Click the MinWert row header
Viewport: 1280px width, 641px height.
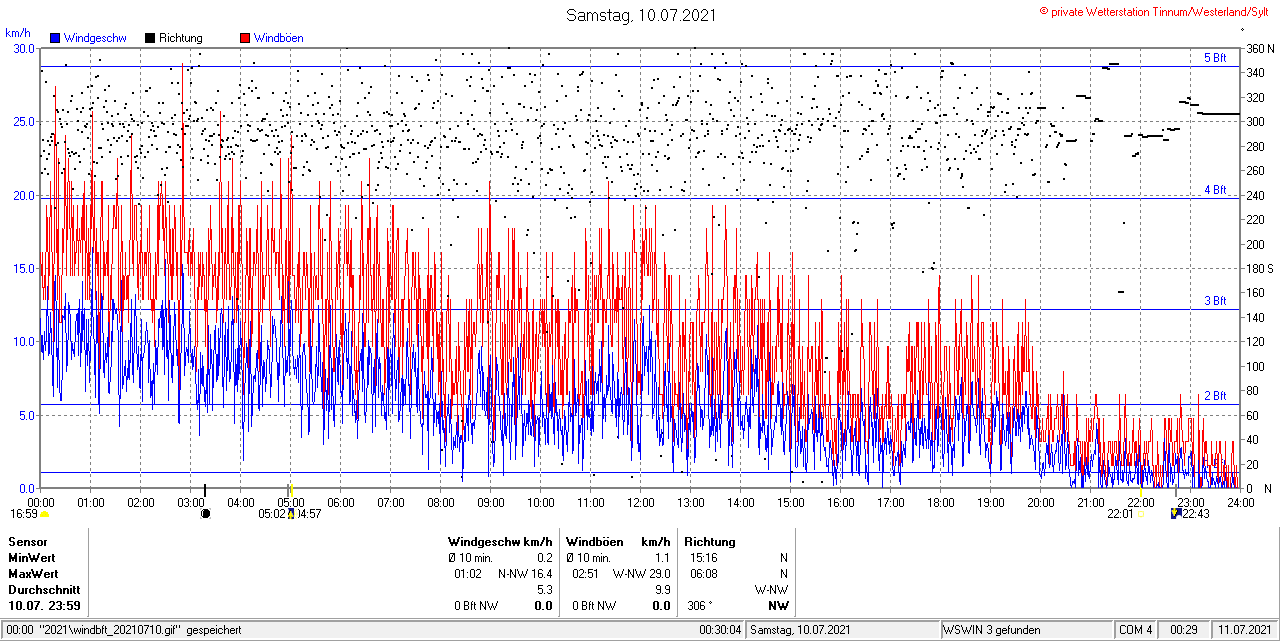(x=32, y=558)
